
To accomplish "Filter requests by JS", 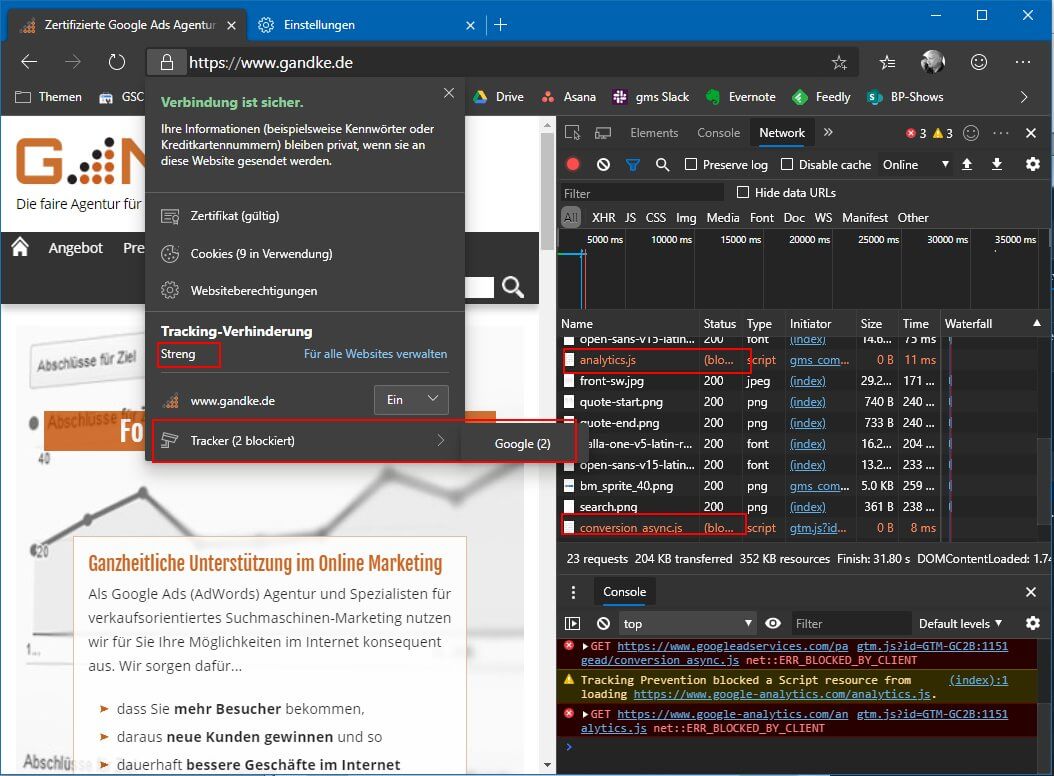I will point(630,217).
